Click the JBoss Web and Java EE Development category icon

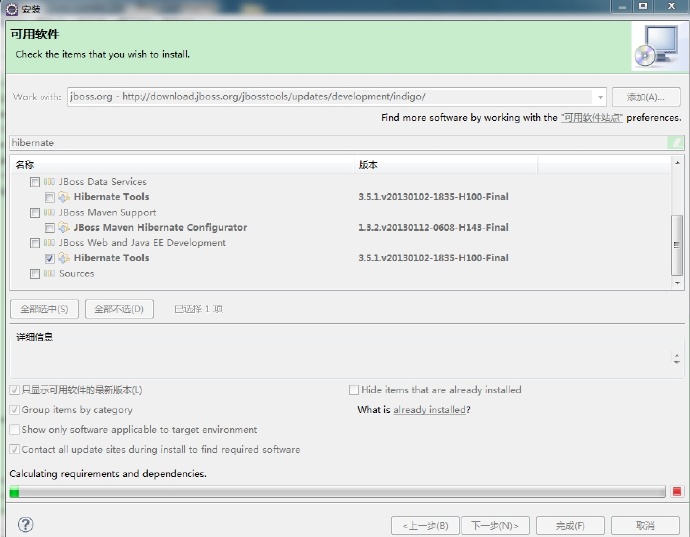tap(49, 243)
